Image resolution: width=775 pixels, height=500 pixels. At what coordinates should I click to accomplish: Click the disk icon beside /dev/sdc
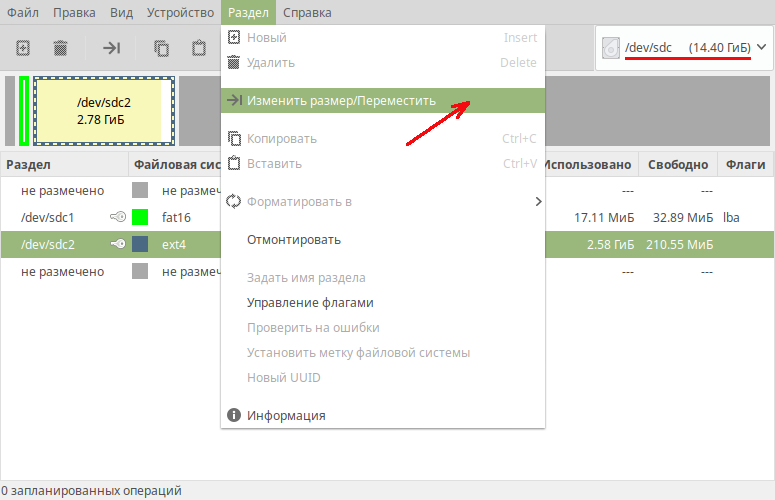[611, 48]
